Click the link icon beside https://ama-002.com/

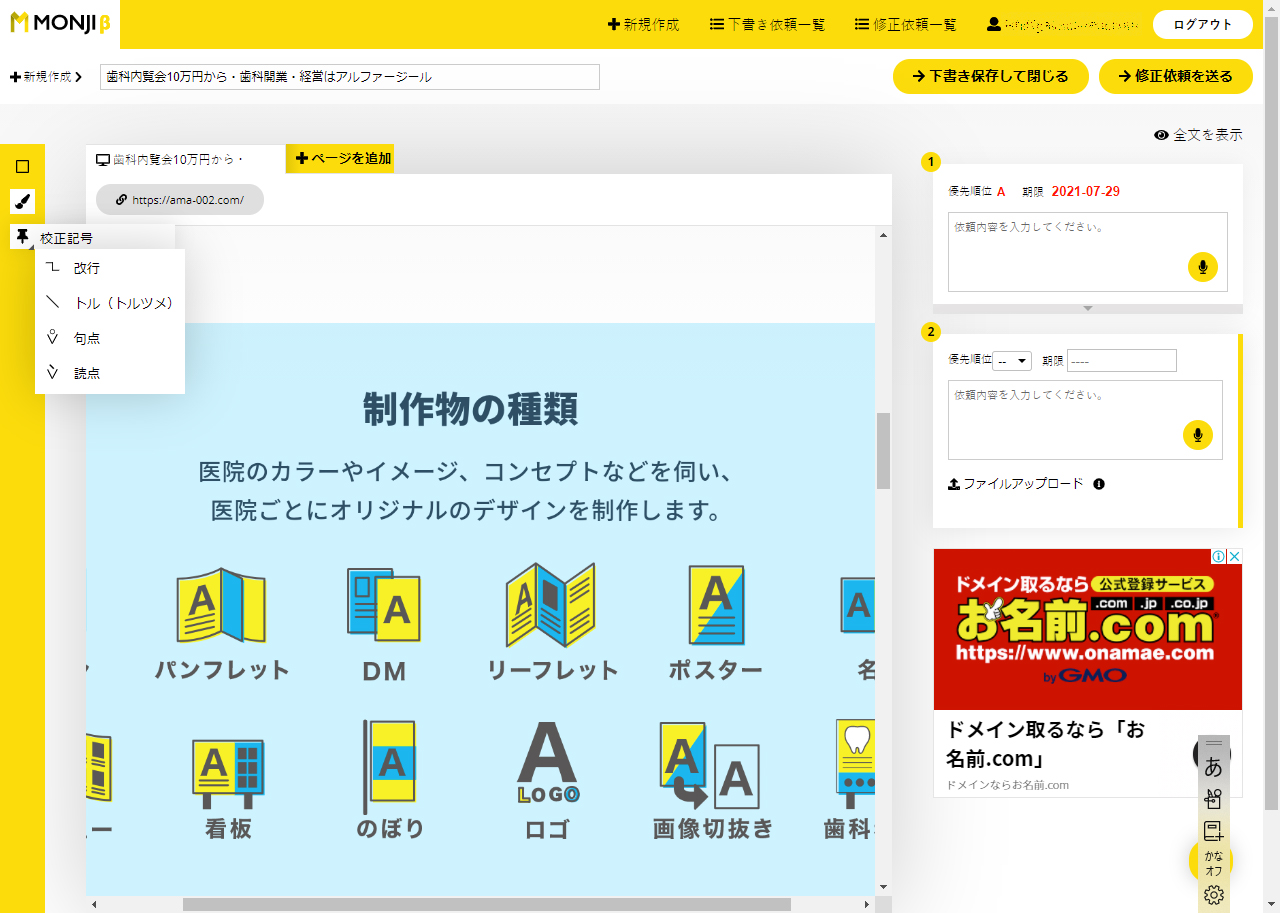pos(120,199)
